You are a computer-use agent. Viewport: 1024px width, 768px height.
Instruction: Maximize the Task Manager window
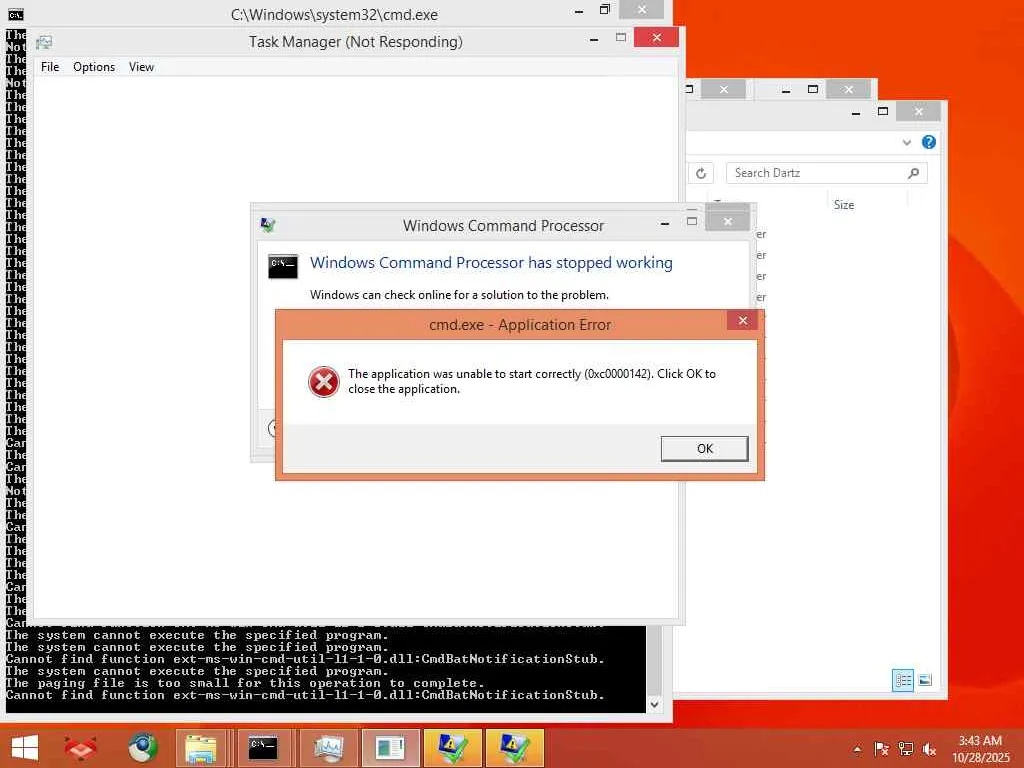(620, 38)
